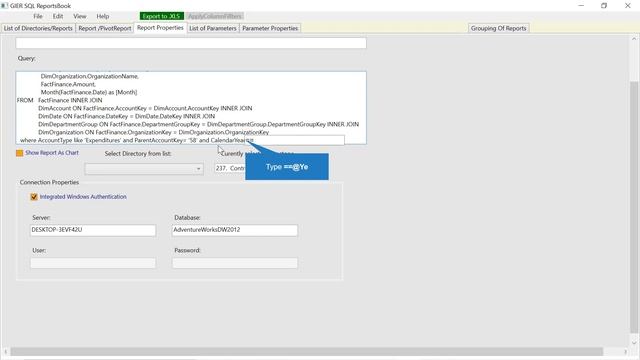Viewport: 640px width, 360px height.
Task: Click the 'Integrated Windows Authentication' label
Action: pos(83,197)
